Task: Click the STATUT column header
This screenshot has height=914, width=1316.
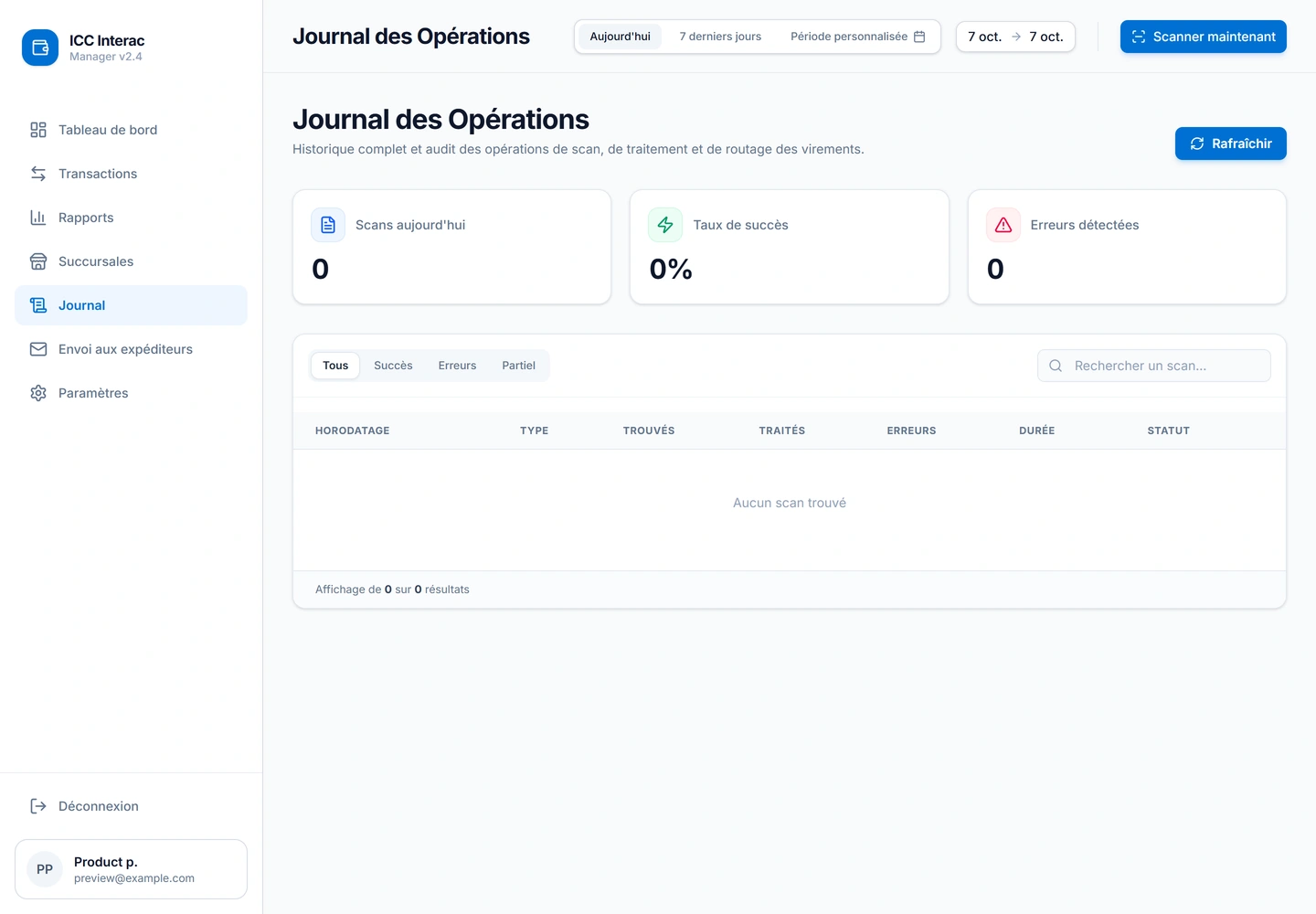Action: (1169, 430)
